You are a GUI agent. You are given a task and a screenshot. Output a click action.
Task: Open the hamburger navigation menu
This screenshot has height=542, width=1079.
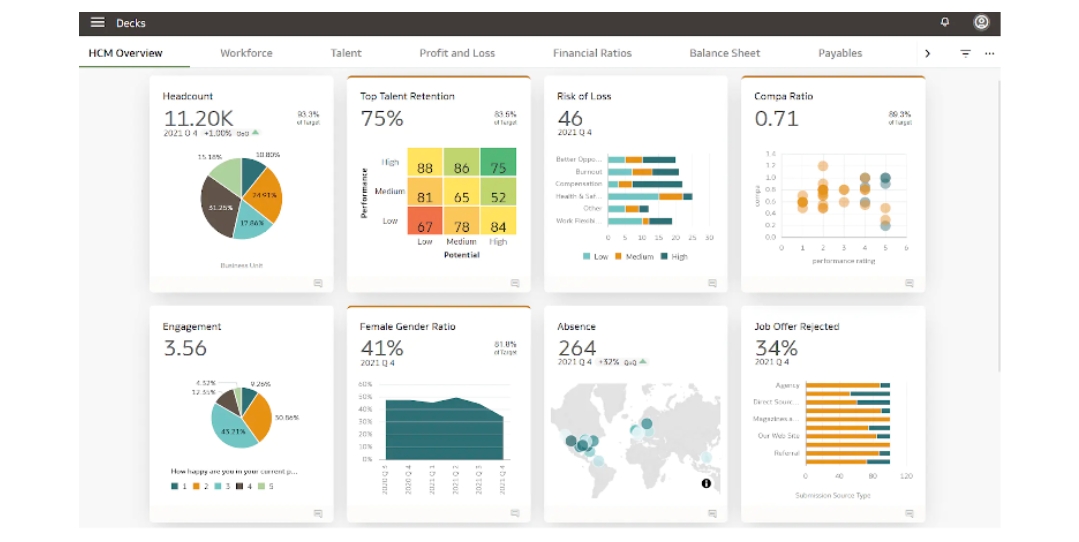(97, 23)
